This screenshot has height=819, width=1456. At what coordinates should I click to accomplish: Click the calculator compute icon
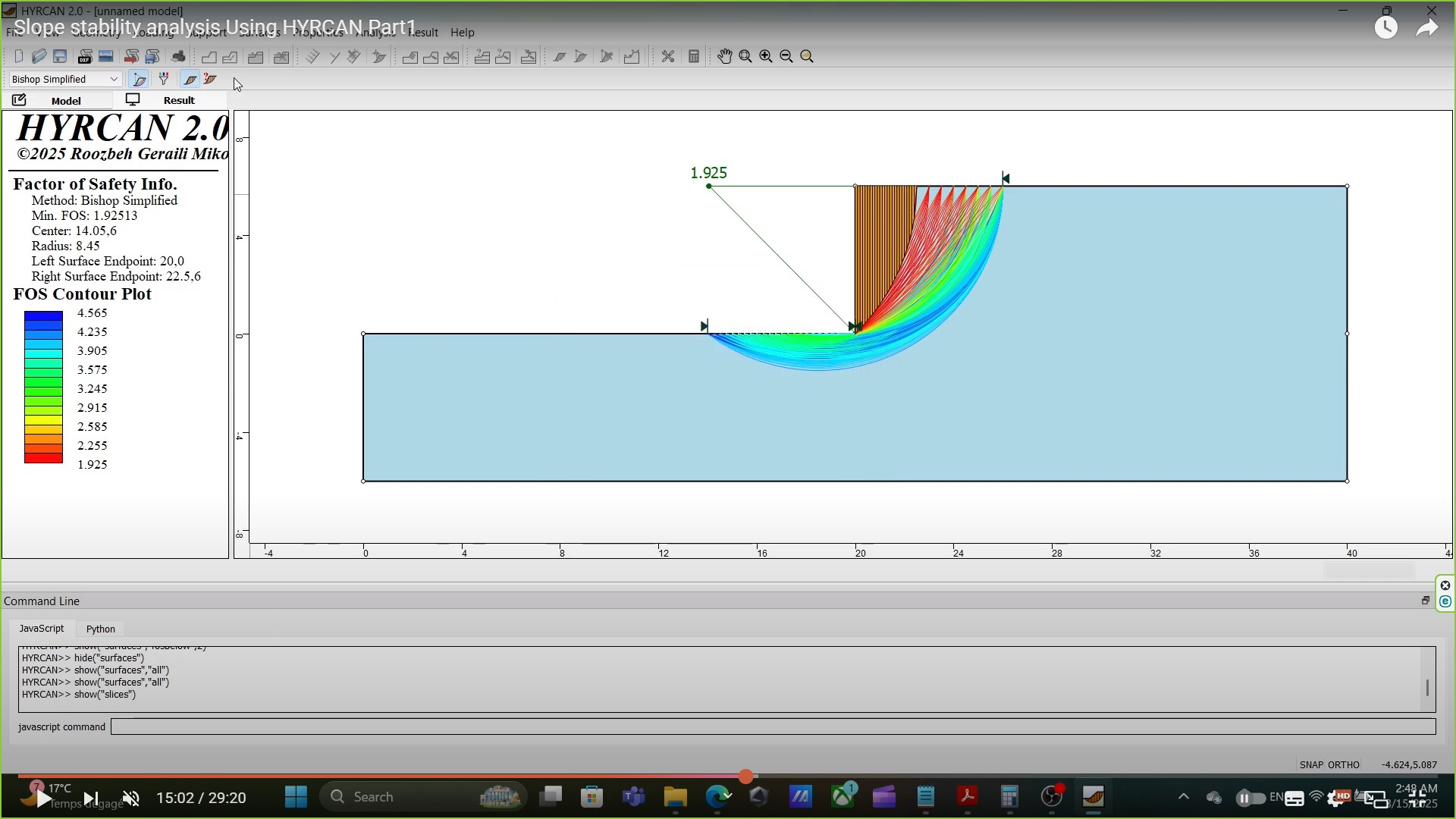tap(694, 56)
